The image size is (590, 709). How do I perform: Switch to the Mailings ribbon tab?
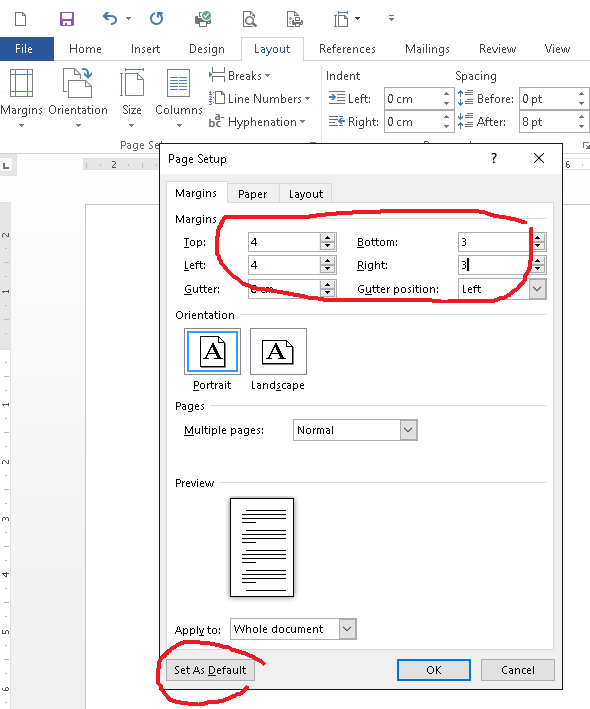(427, 49)
